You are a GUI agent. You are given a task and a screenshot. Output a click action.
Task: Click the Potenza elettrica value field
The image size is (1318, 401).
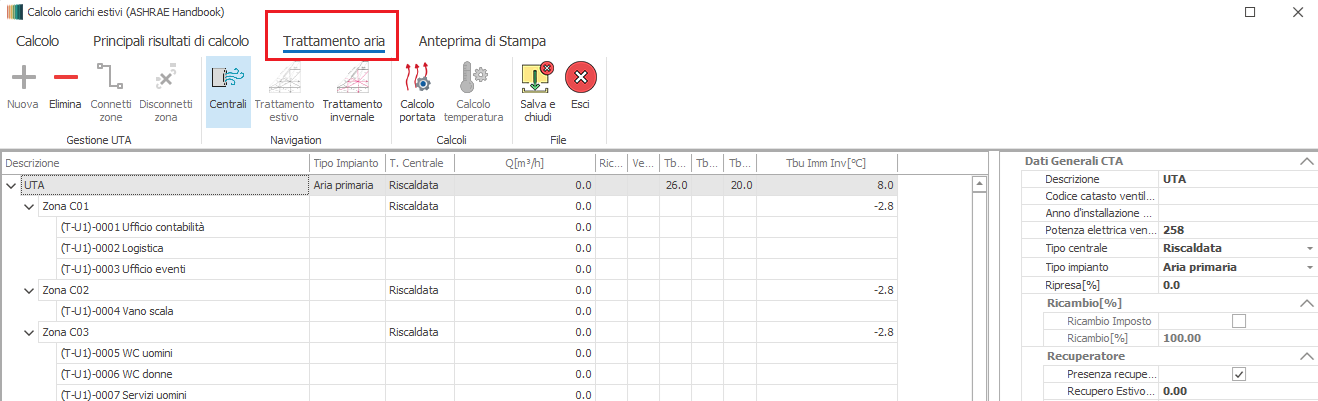click(x=1235, y=230)
